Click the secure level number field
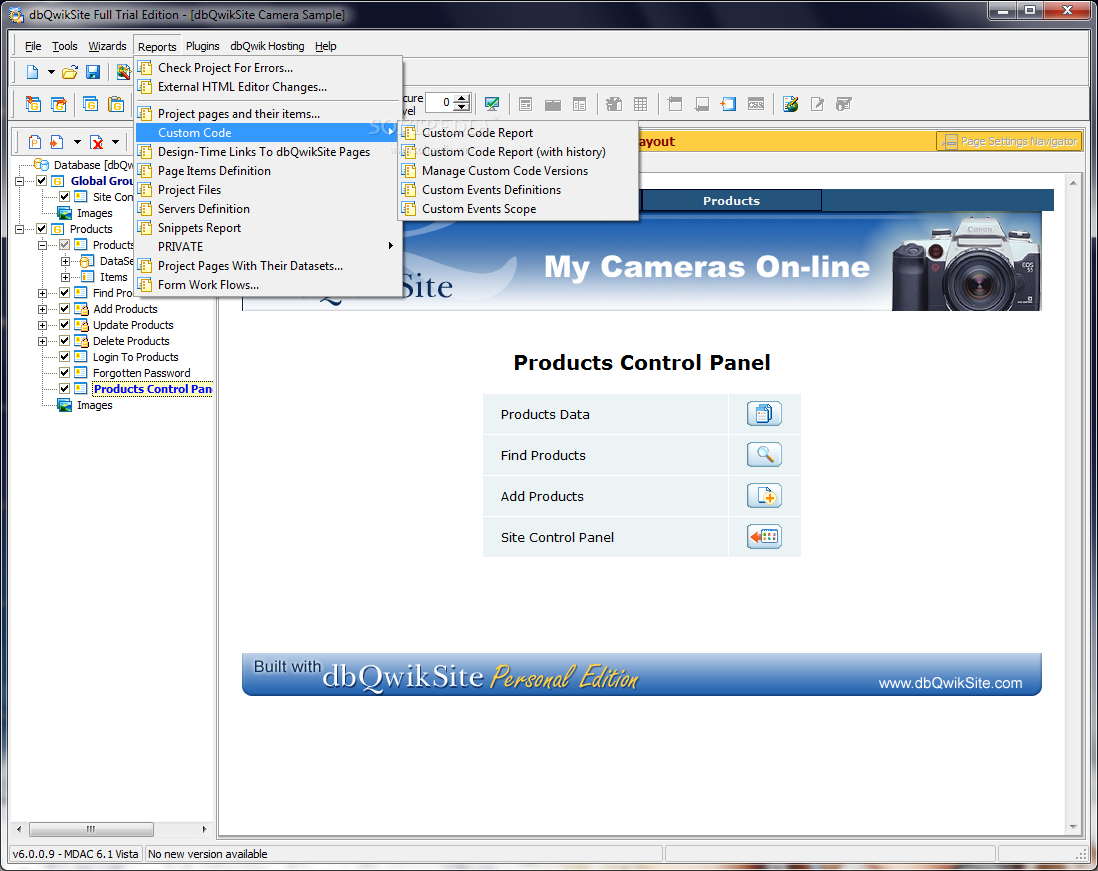This screenshot has width=1098, height=871. click(x=440, y=102)
